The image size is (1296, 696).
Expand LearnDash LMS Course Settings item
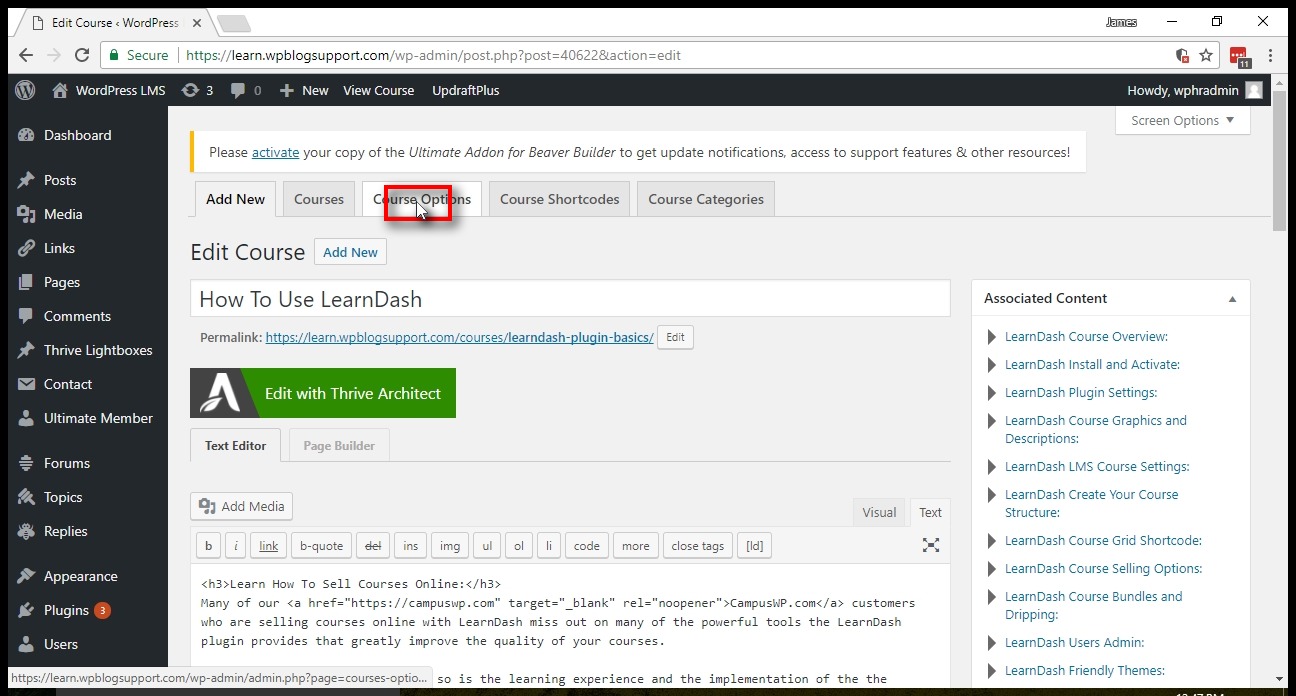coord(991,467)
